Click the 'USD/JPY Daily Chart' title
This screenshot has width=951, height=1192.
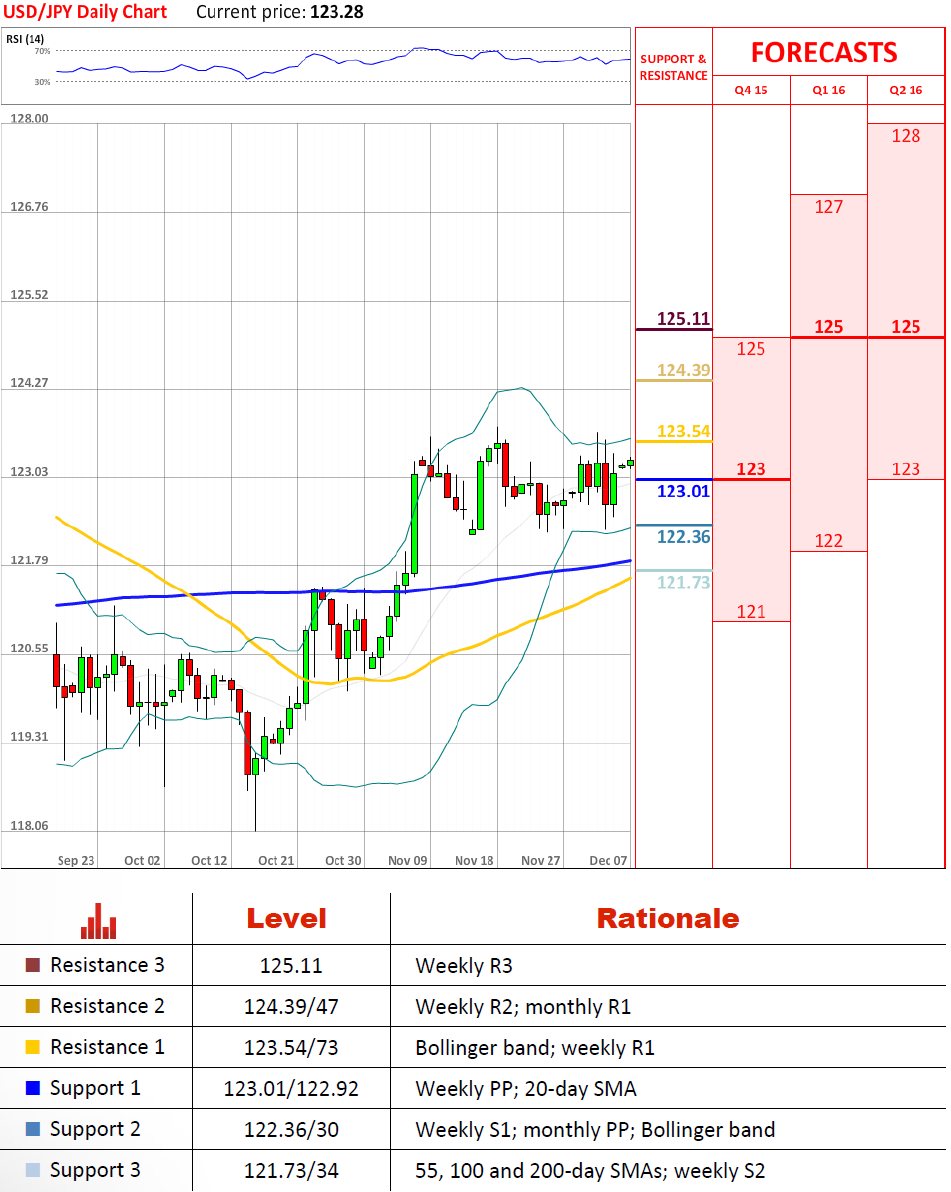pyautogui.click(x=85, y=12)
